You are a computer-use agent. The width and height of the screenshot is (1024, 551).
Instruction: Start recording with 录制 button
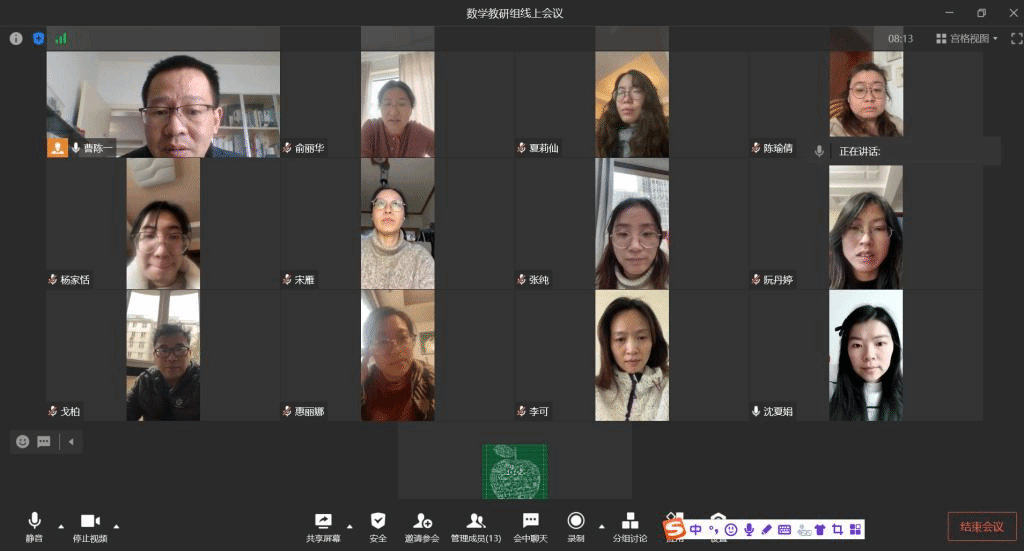[x=575, y=527]
